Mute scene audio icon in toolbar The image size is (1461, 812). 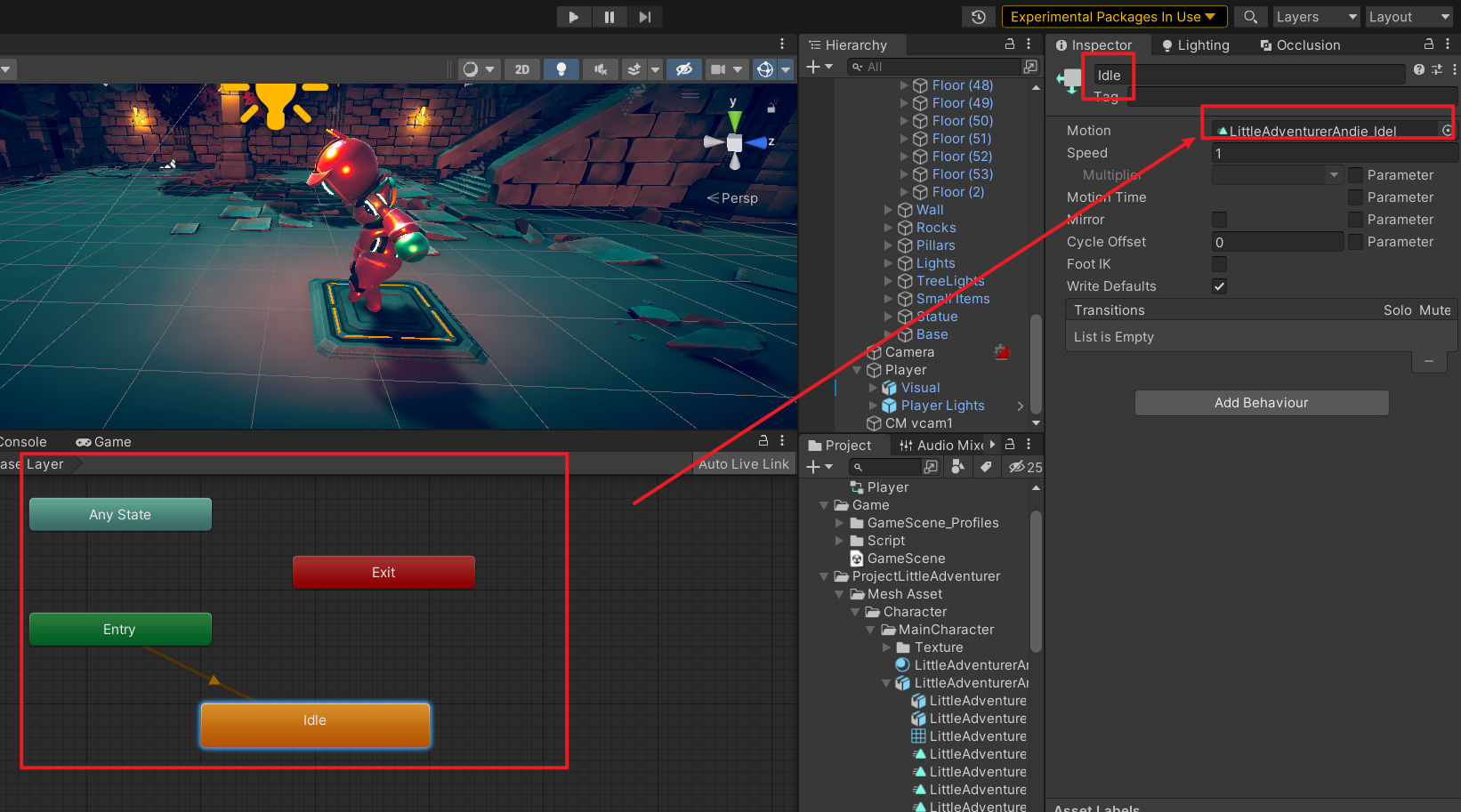point(601,69)
